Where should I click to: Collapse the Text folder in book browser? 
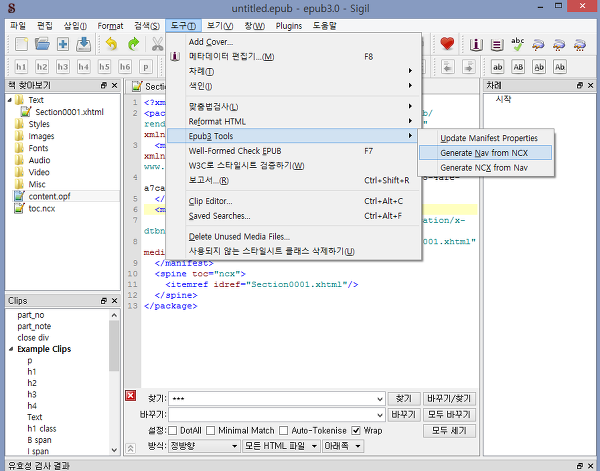click(x=10, y=100)
